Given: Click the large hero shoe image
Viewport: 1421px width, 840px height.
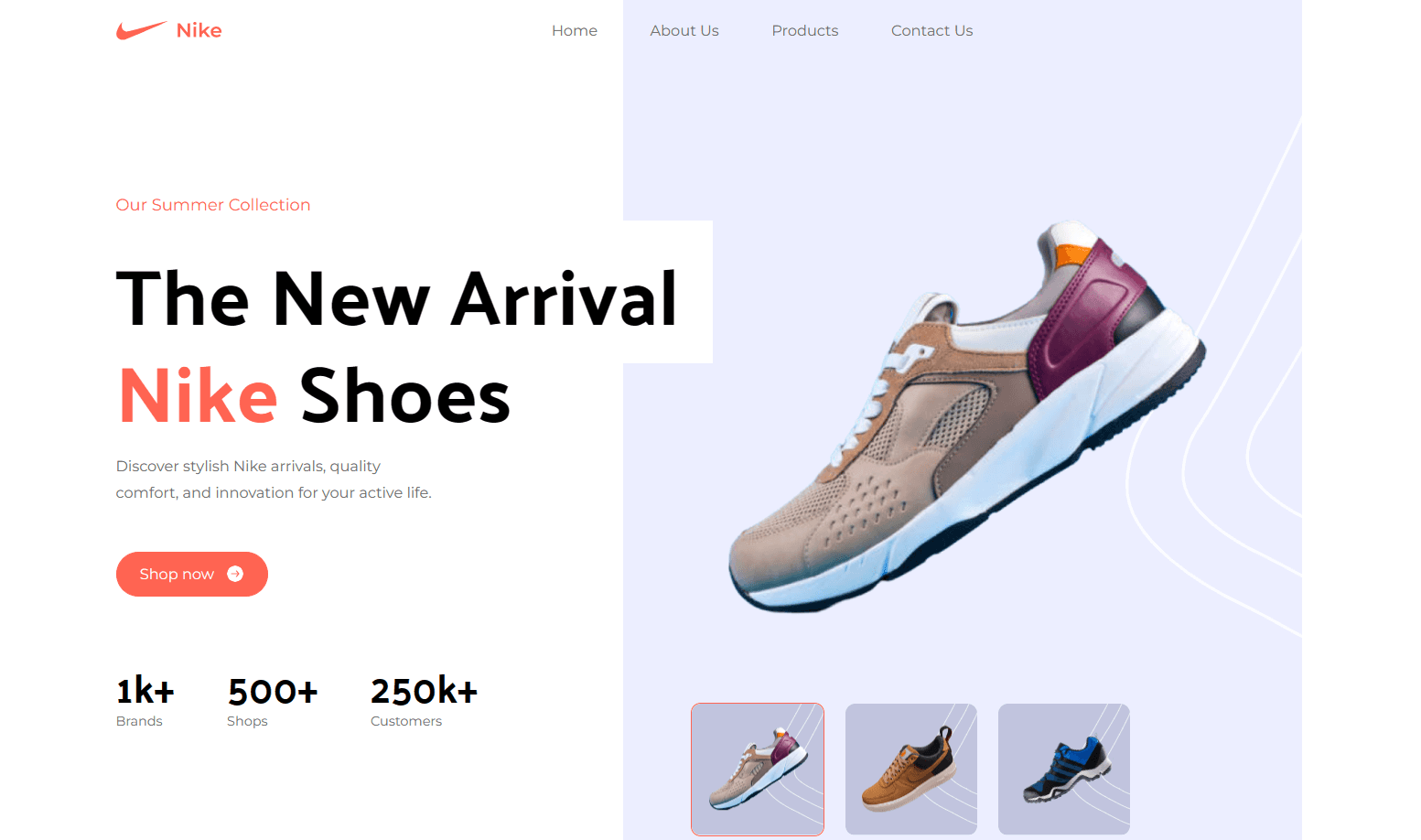Looking at the screenshot, I should point(967,416).
